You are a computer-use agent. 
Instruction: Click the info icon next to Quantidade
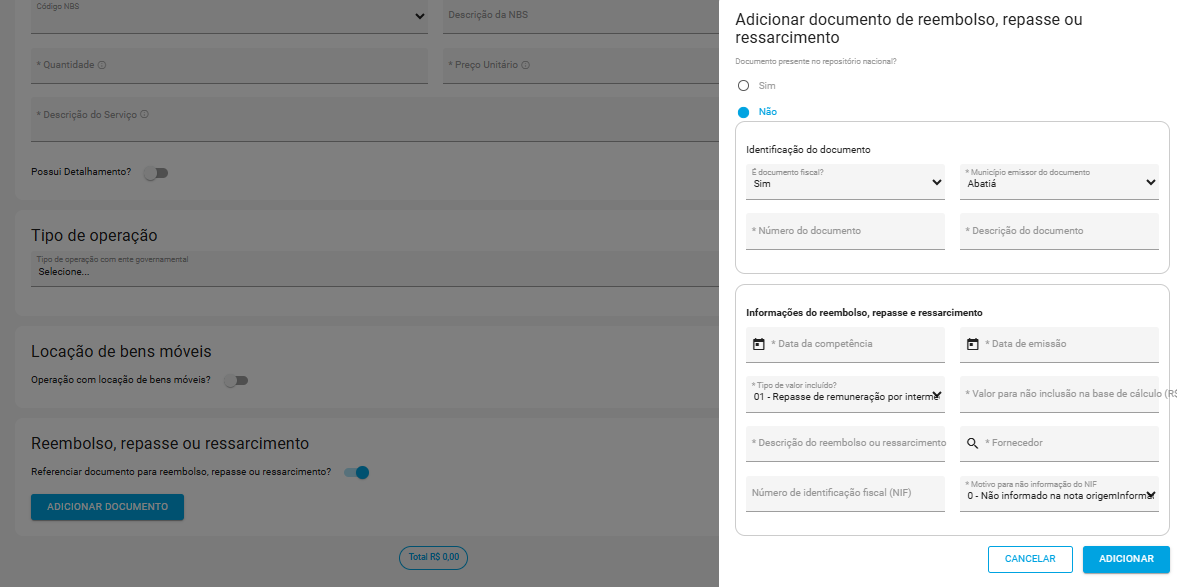click(102, 65)
